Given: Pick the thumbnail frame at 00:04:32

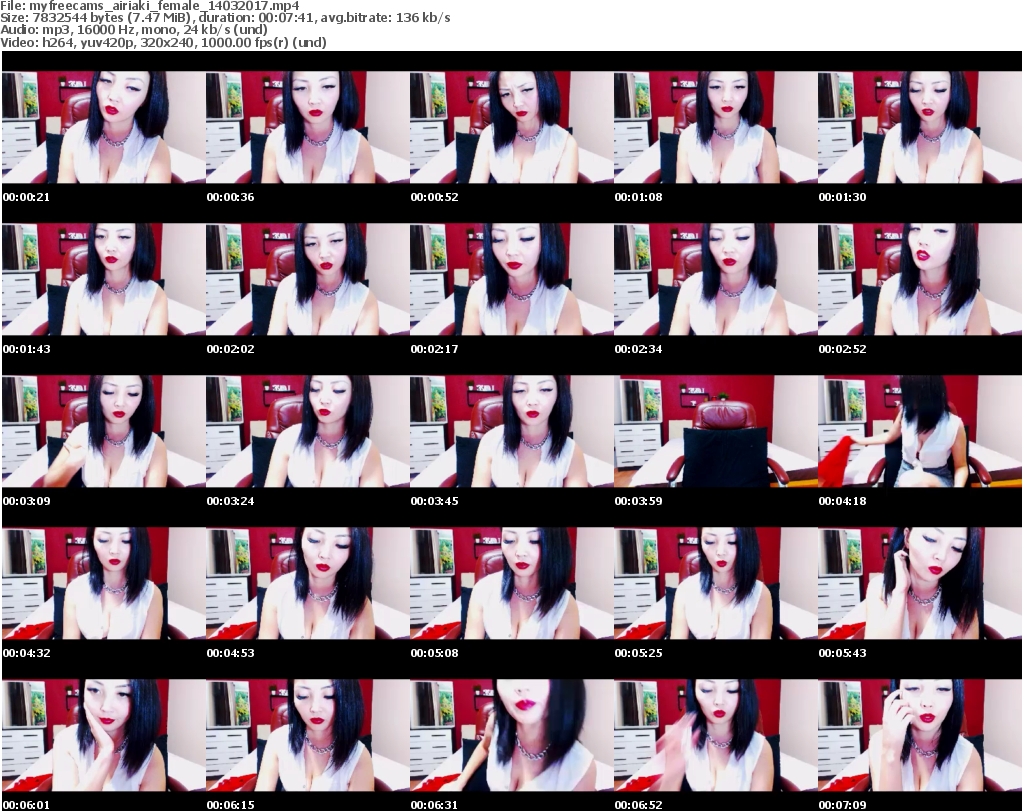Looking at the screenshot, I should pos(103,584).
